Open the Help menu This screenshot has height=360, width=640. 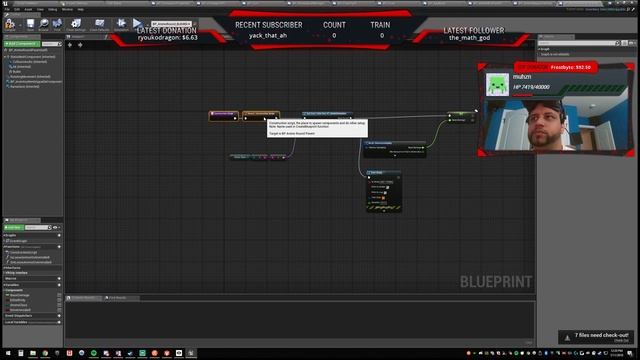tap(80, 9)
